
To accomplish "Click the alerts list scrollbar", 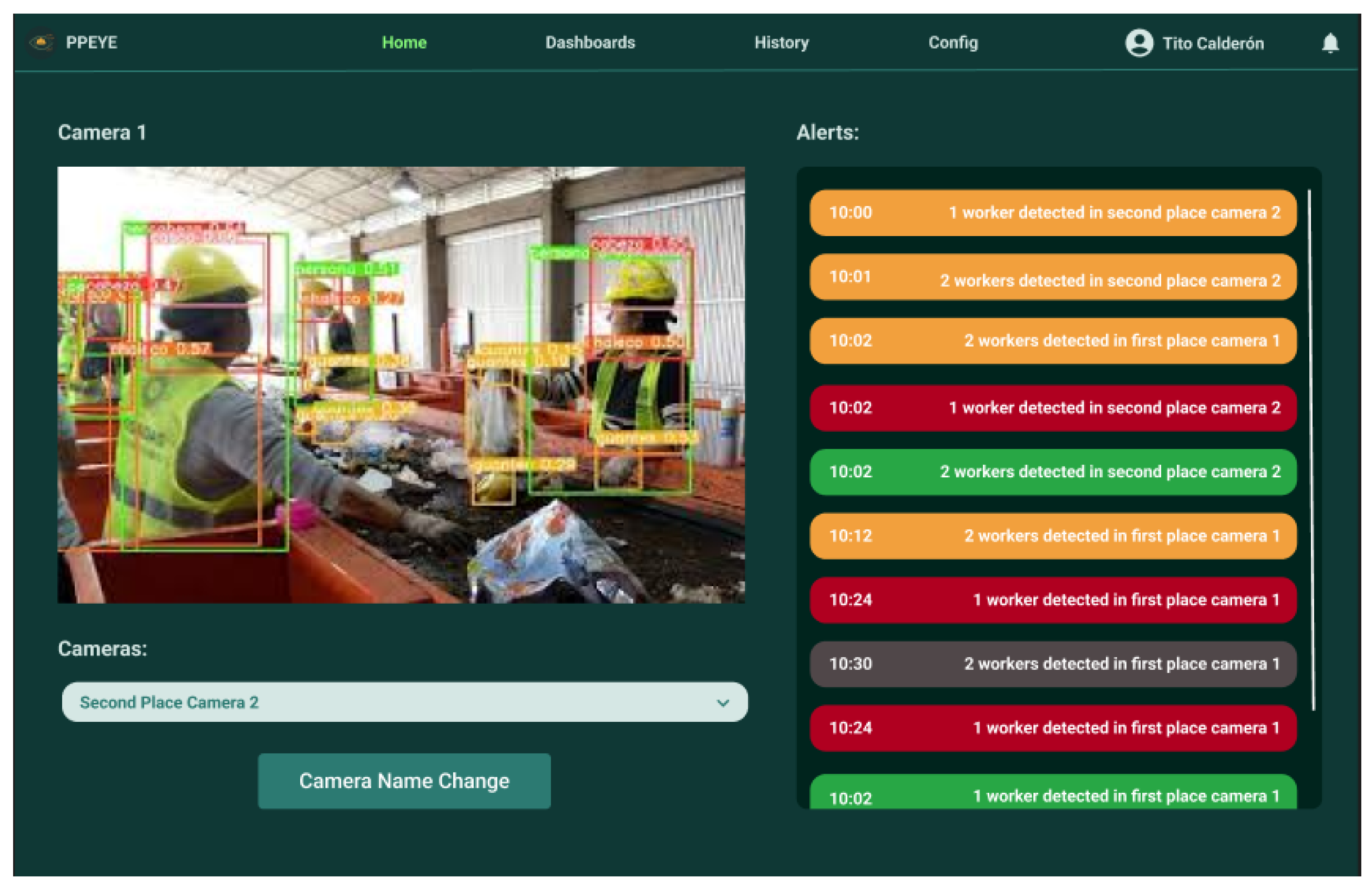I will (x=1311, y=450).
